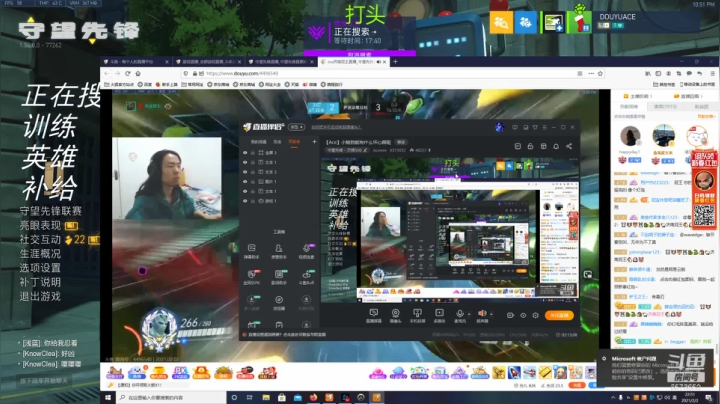Open the Windows Start menu

[108, 398]
